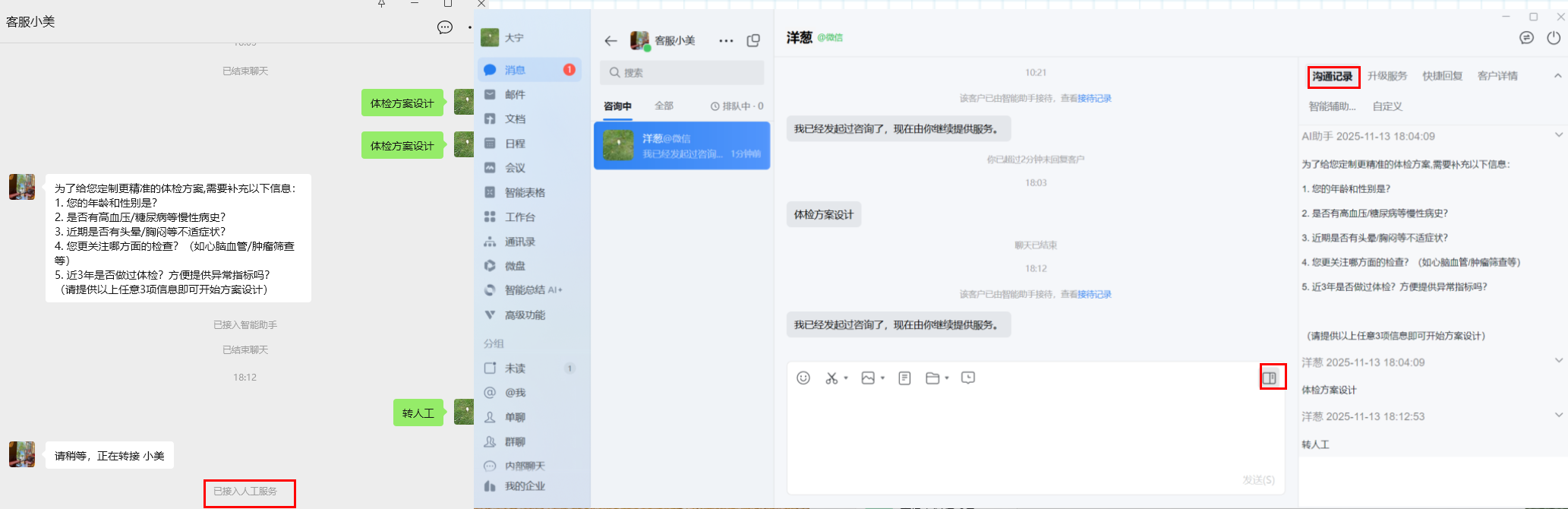The image size is (1568, 509).
Task: Switch to the 快捷回复 tab
Action: coord(1442,76)
